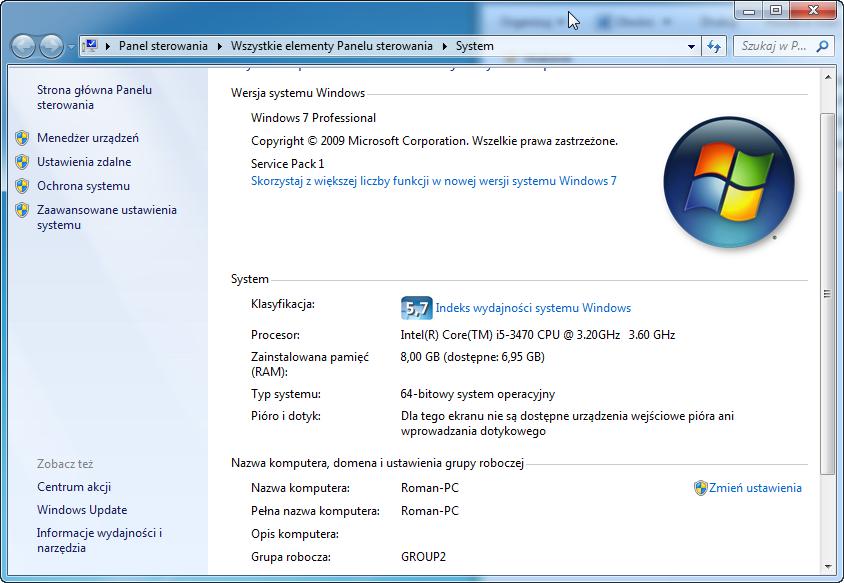
Task: Click the computer icon in address bar
Action: click(x=91, y=46)
